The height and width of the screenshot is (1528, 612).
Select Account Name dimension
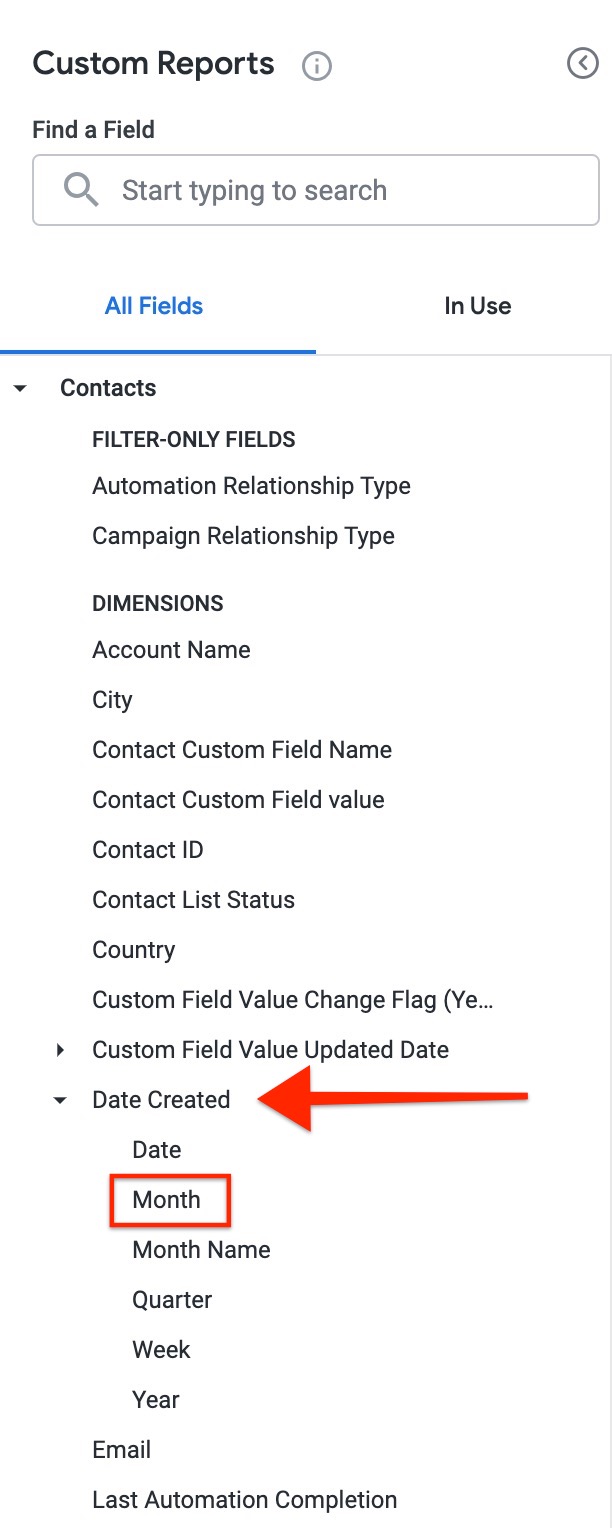point(171,649)
